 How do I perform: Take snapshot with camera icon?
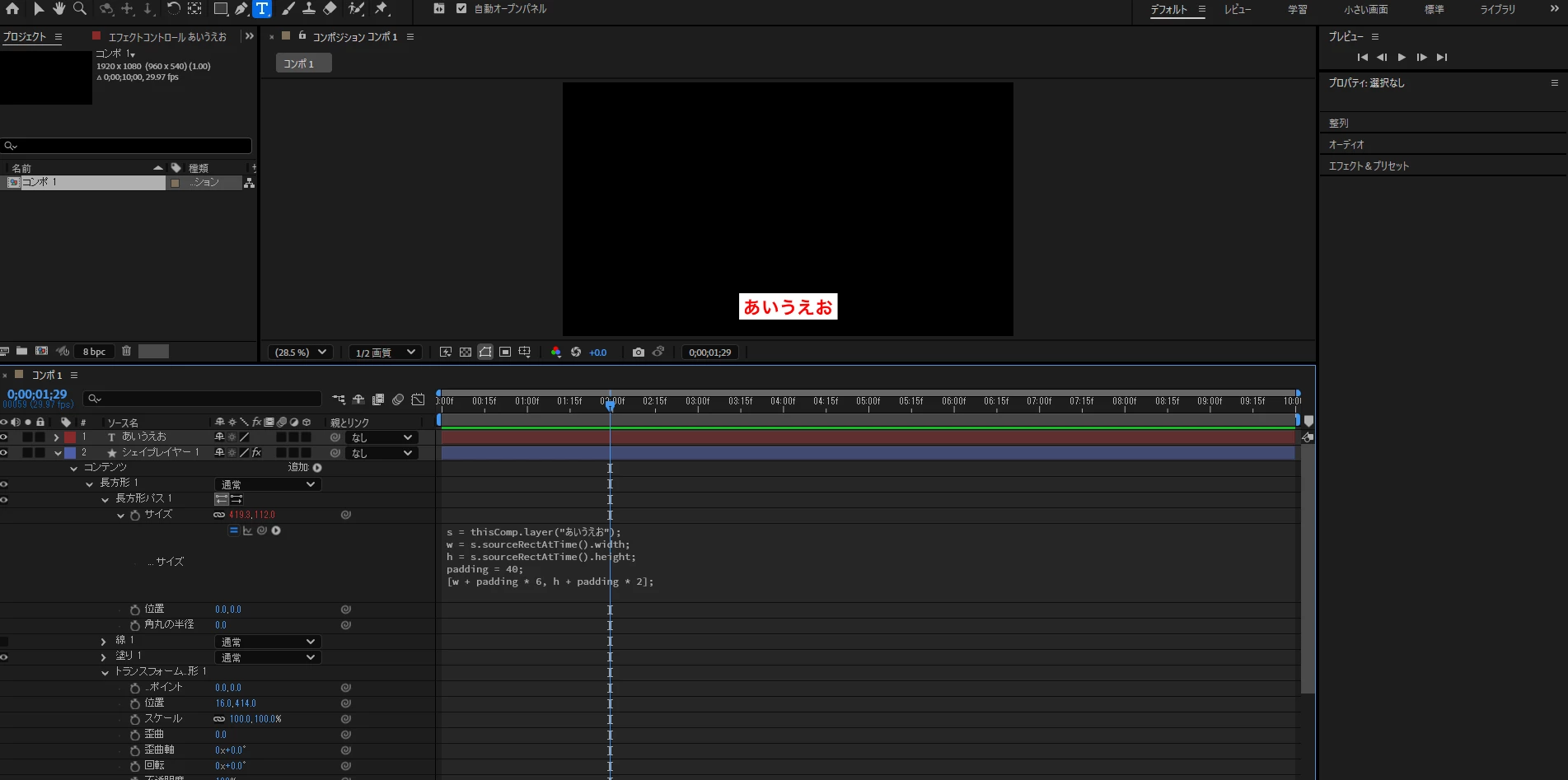coord(638,352)
